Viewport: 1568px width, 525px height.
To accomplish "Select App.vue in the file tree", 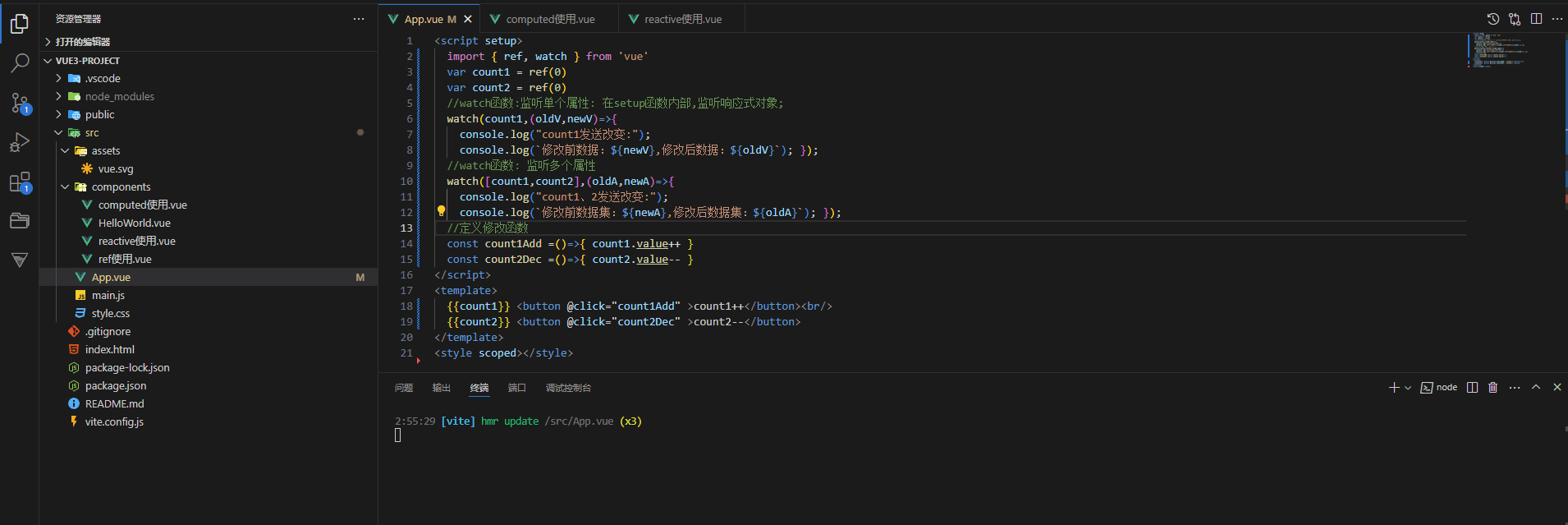I will click(x=209, y=277).
